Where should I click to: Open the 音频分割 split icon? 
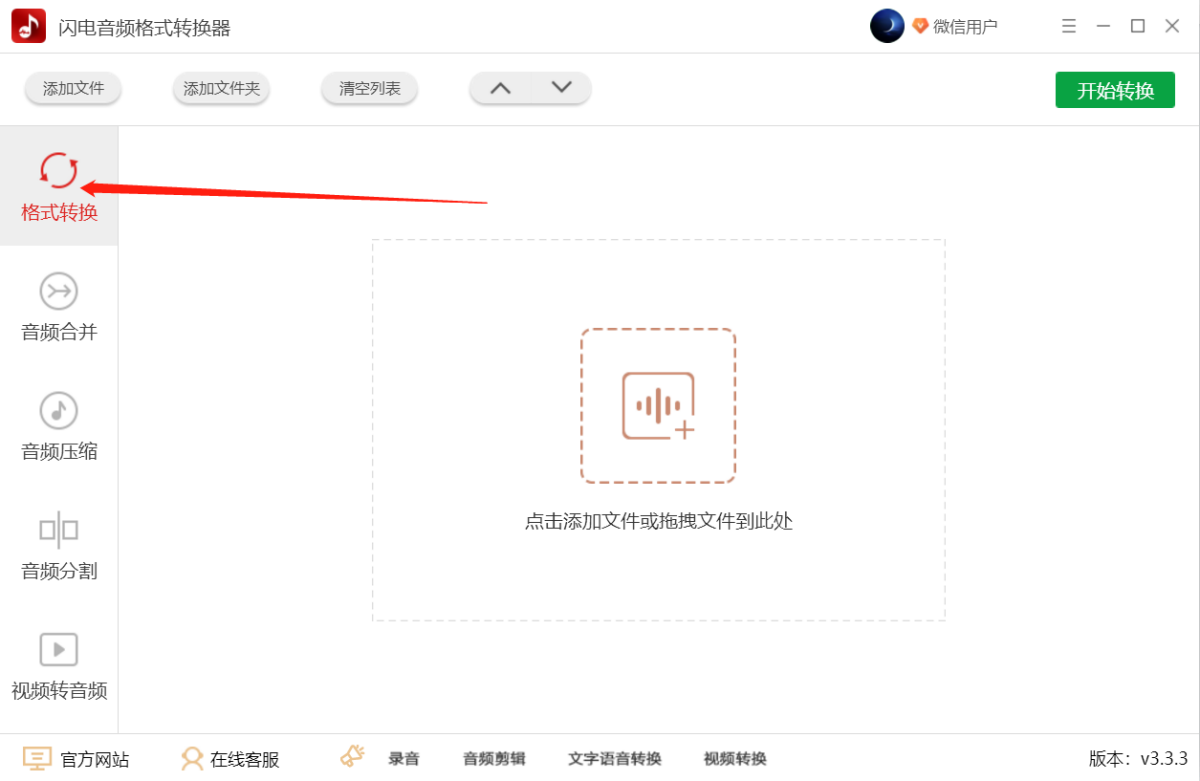pyautogui.click(x=59, y=530)
